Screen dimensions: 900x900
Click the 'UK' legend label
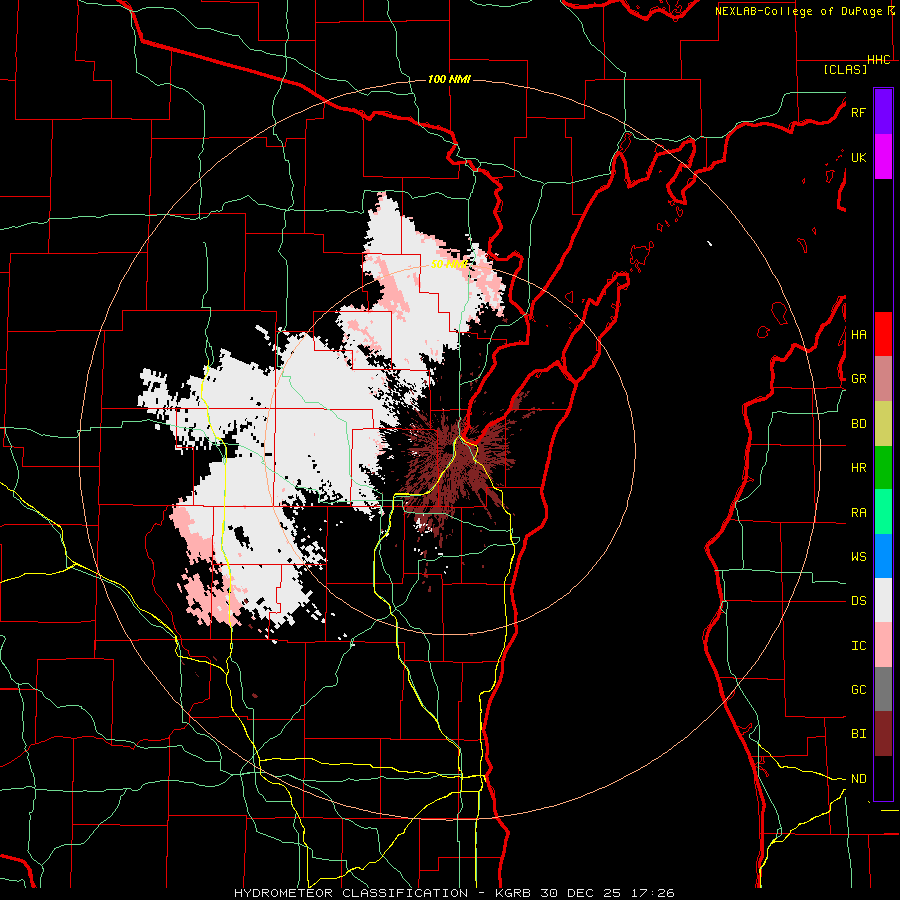(x=858, y=157)
